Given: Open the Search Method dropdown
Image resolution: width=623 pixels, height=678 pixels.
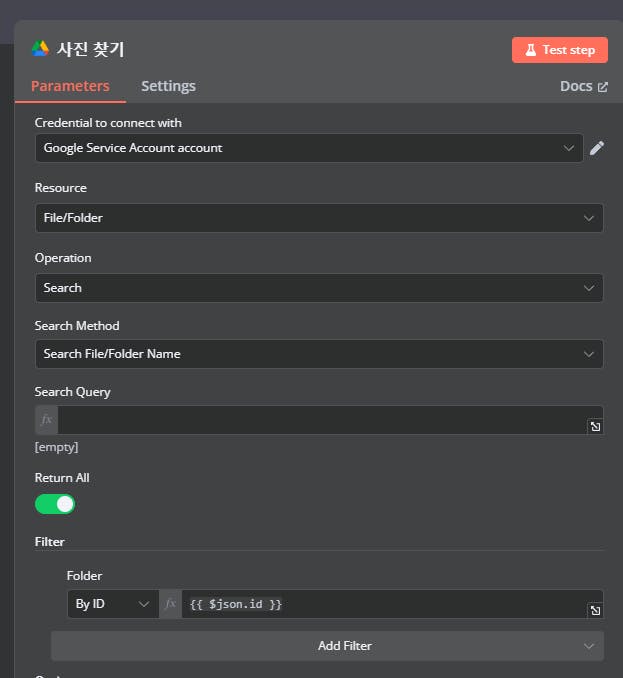Looking at the screenshot, I should point(319,354).
